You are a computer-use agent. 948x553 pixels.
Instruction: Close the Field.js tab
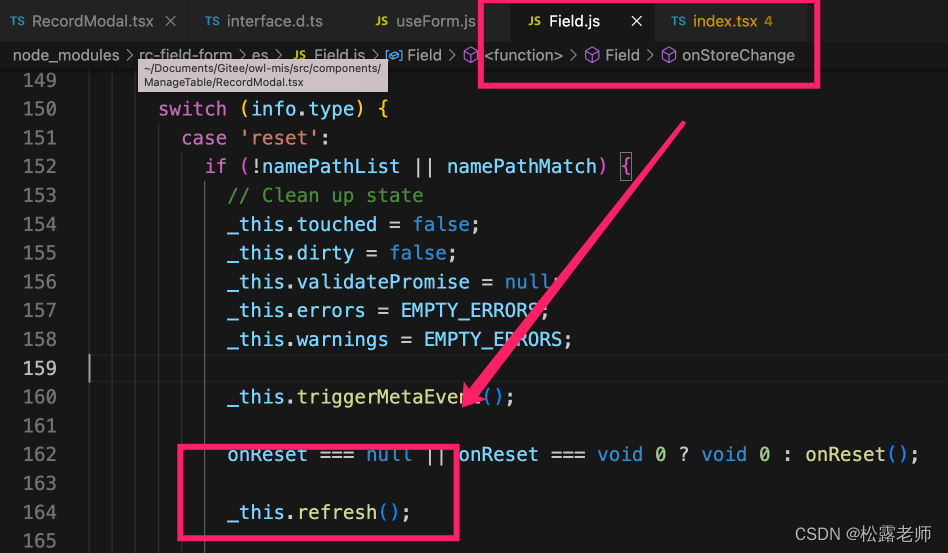637,21
